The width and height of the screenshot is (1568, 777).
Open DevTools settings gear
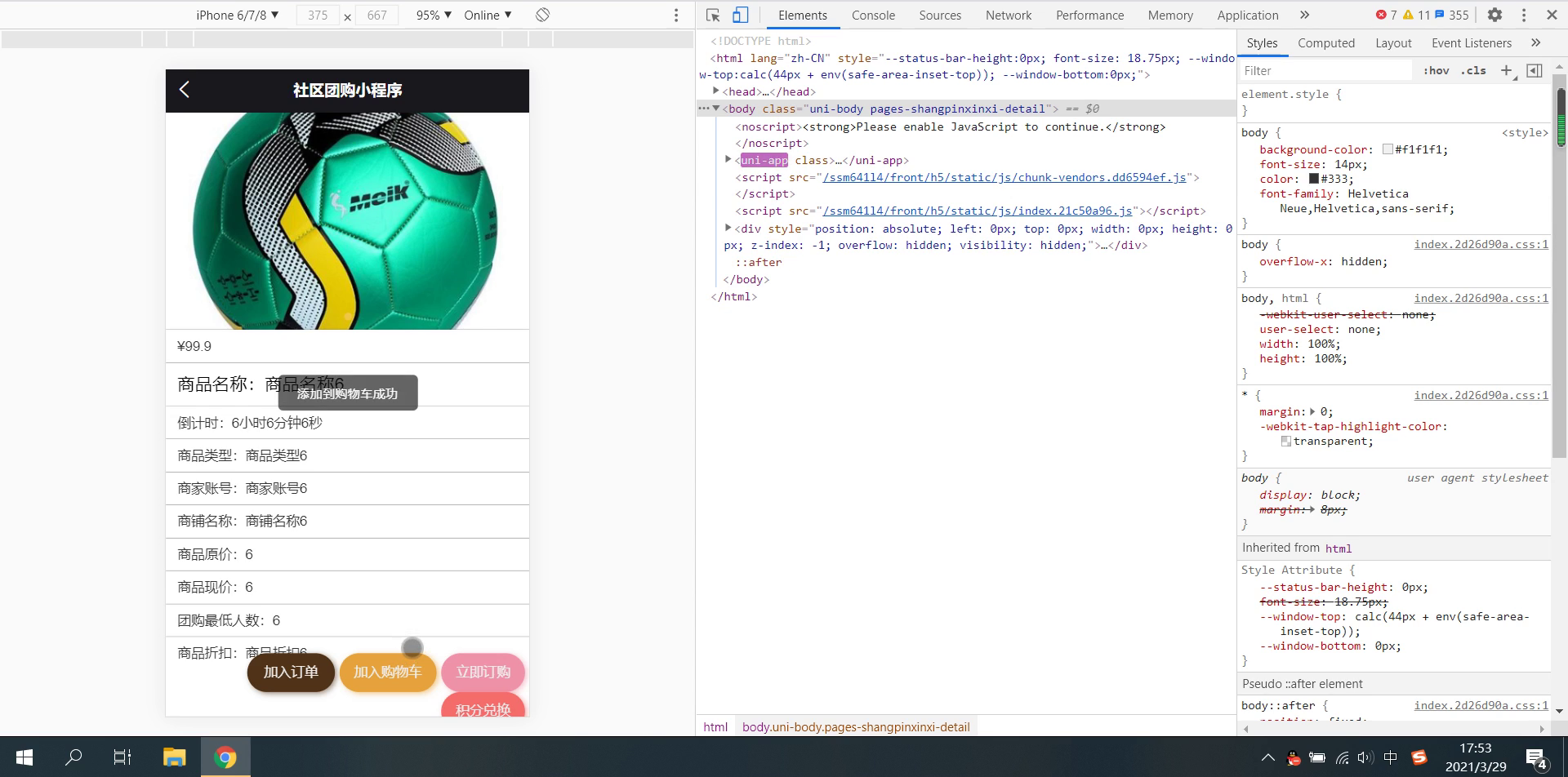tap(1494, 15)
